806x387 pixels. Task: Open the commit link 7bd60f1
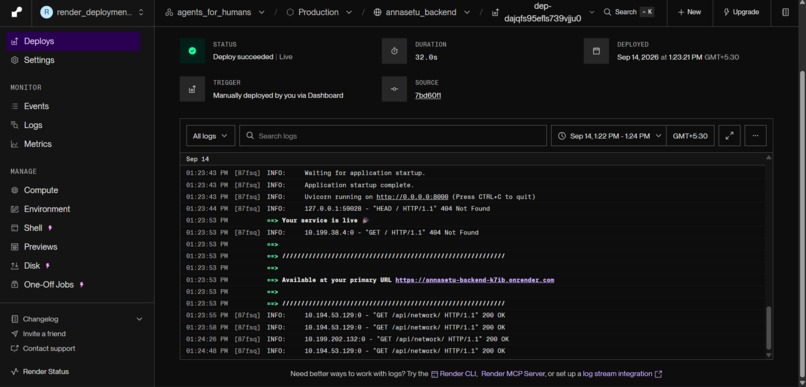(x=428, y=96)
